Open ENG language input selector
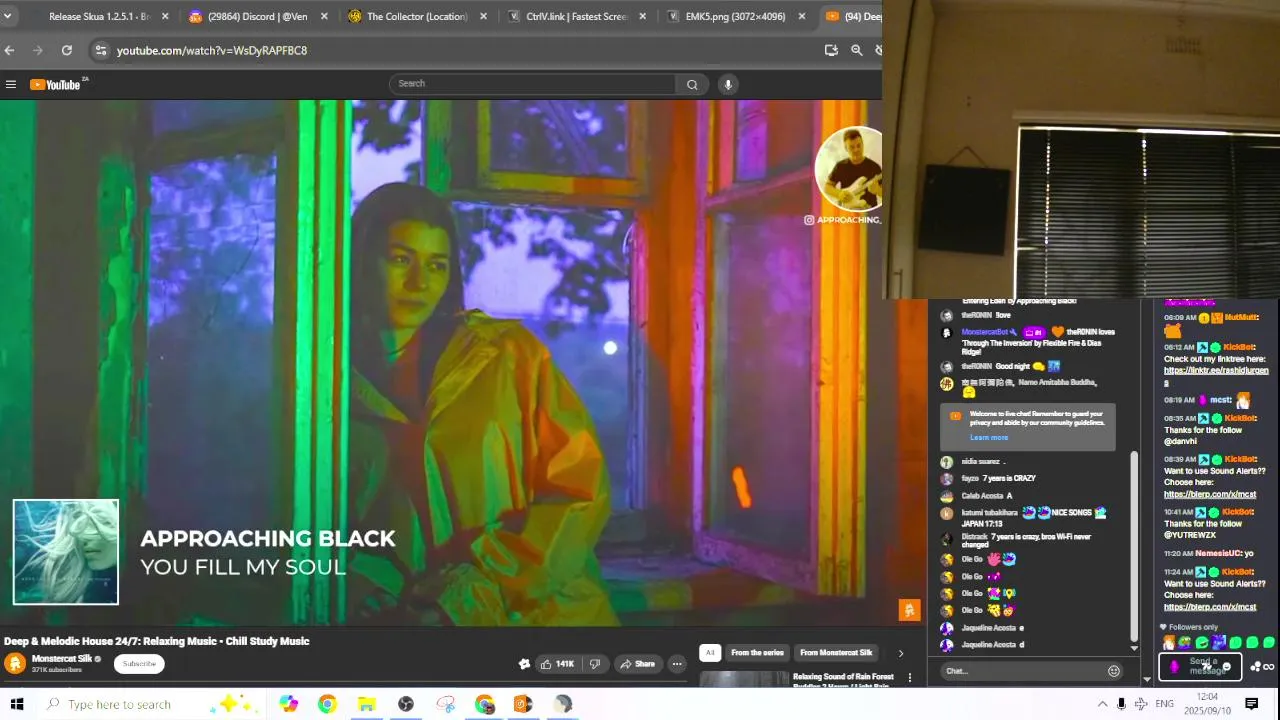The width and height of the screenshot is (1280, 720). 1164,704
